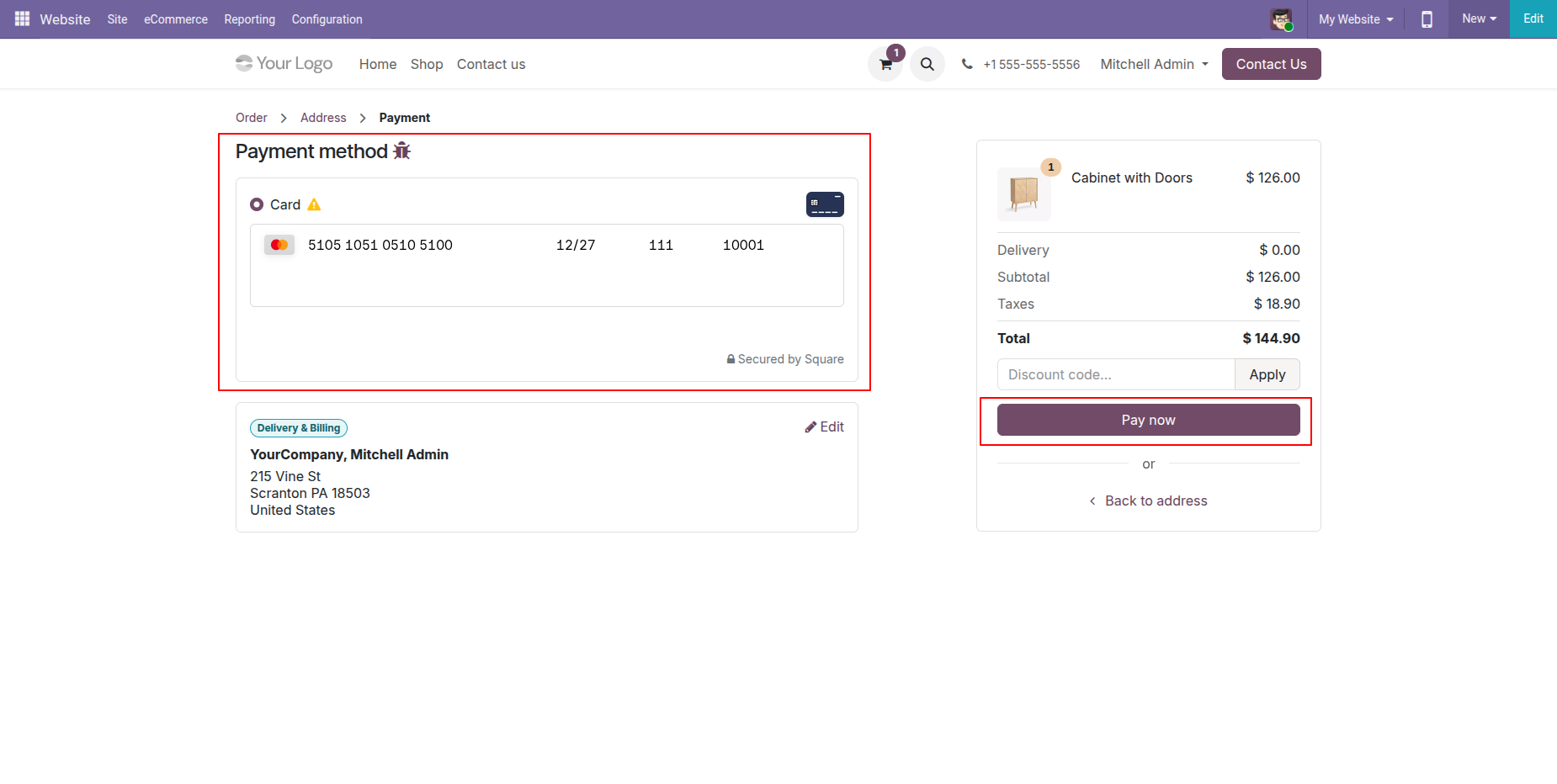Click the card expiry 12/27 field

pos(576,245)
